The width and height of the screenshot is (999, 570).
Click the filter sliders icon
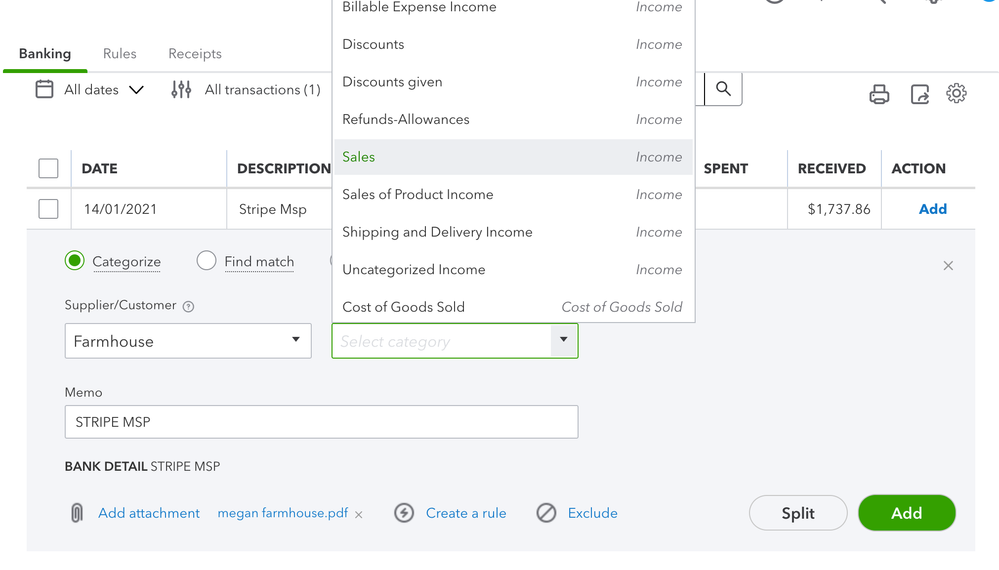click(181, 90)
